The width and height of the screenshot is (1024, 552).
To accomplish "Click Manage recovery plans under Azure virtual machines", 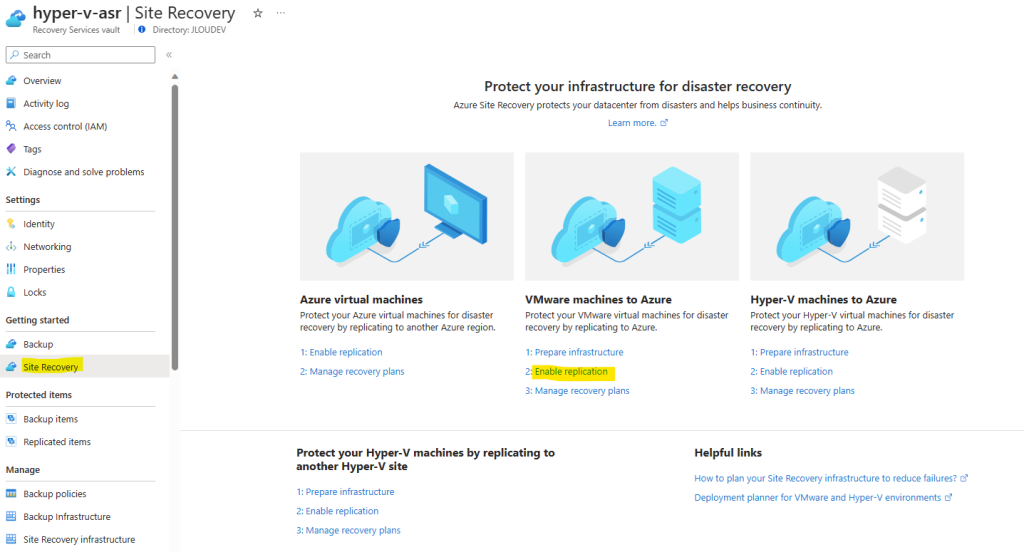I will tap(357, 371).
